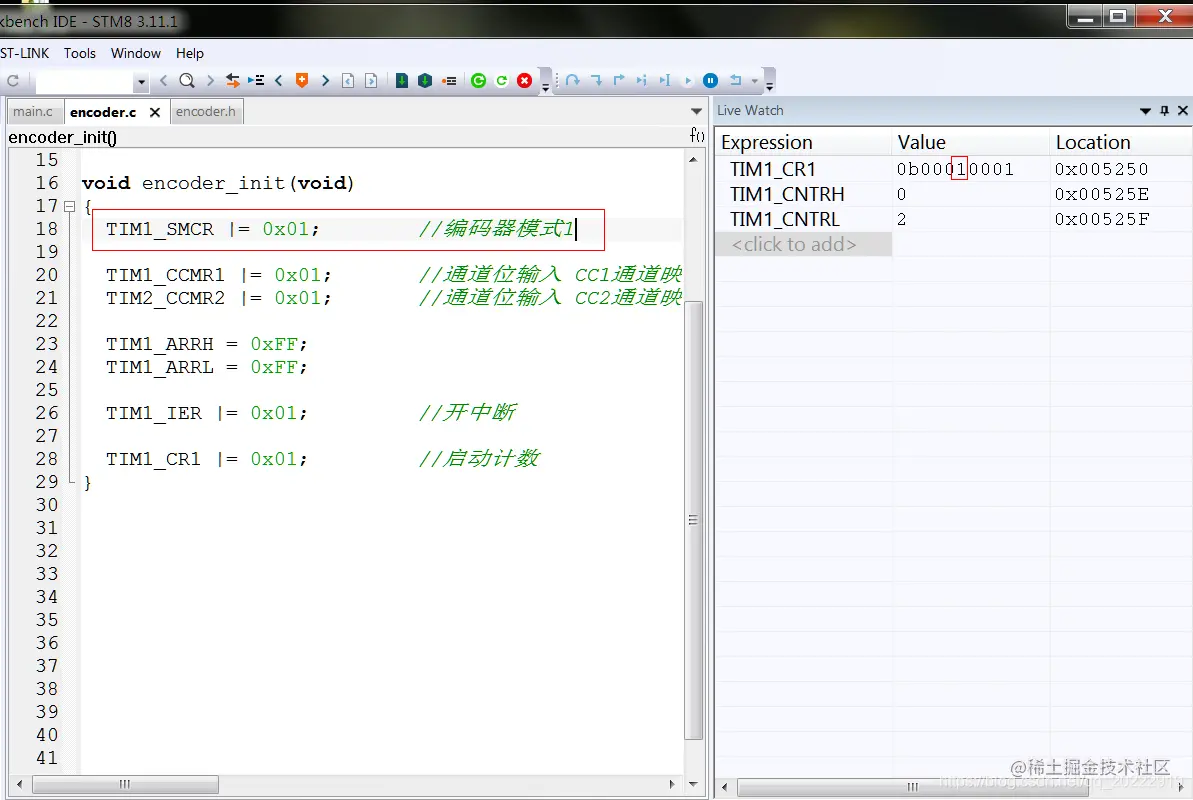Image resolution: width=1193 pixels, height=800 pixels.
Task: Click the Step Out debug icon
Action: [619, 81]
